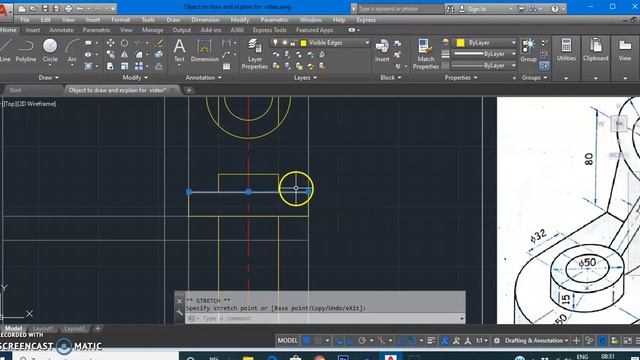Toggle drawing grid display in status bar
The height and width of the screenshot is (360, 640).
click(x=307, y=340)
